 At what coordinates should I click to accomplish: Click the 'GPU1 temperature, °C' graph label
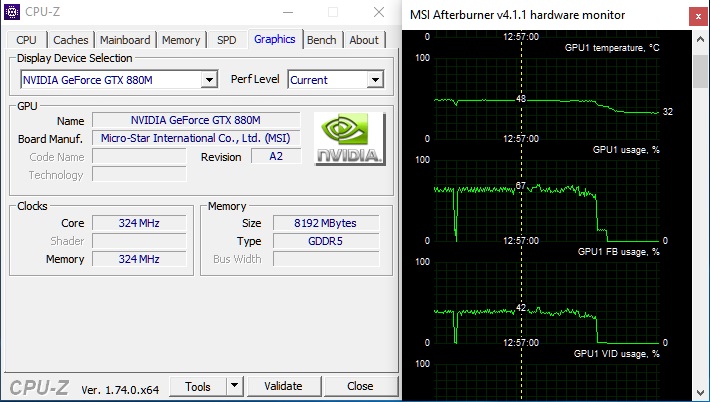click(x=612, y=48)
